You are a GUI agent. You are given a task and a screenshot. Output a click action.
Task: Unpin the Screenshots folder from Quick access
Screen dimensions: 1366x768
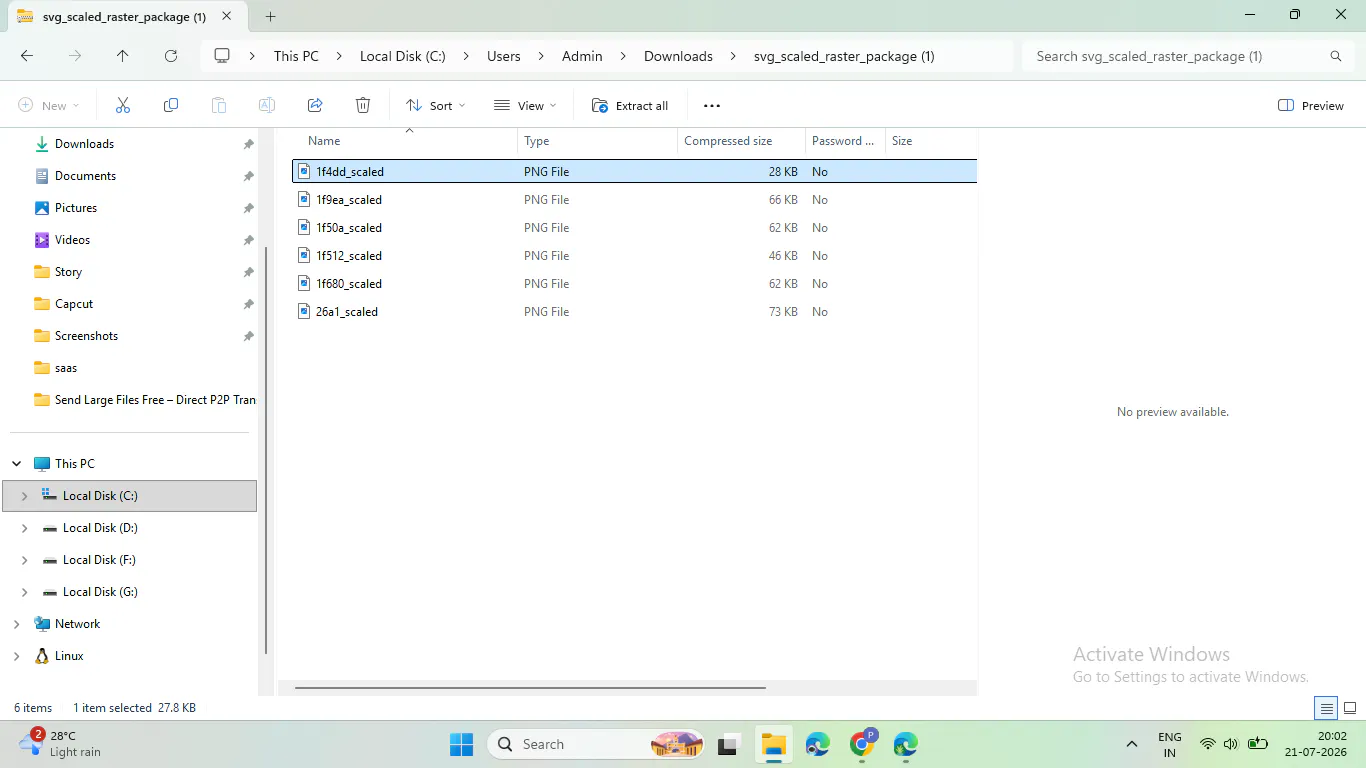click(x=248, y=336)
